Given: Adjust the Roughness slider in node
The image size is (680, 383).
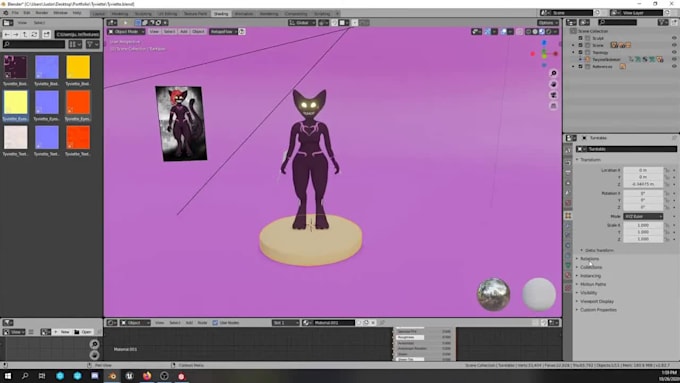Looking at the screenshot, I should 424,337.
